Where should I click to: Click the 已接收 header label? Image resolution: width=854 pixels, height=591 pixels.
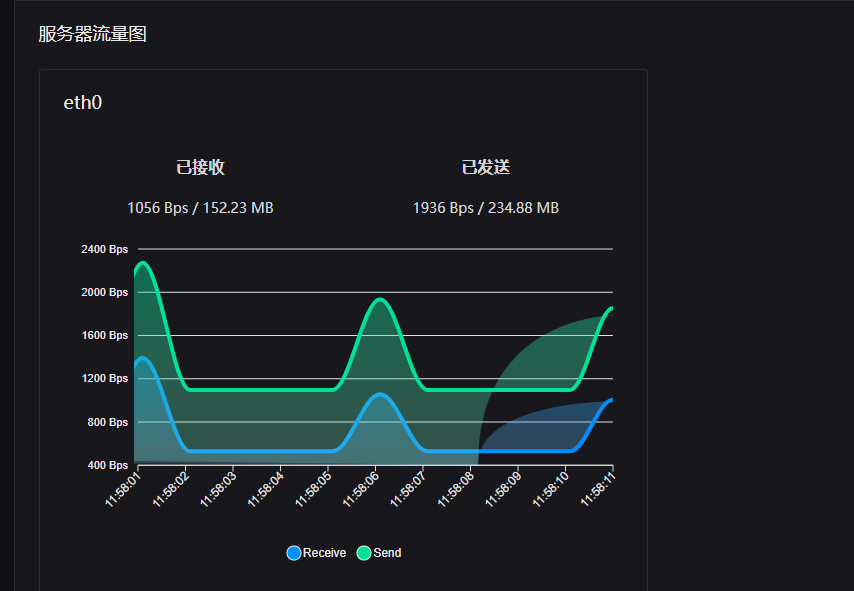200,167
